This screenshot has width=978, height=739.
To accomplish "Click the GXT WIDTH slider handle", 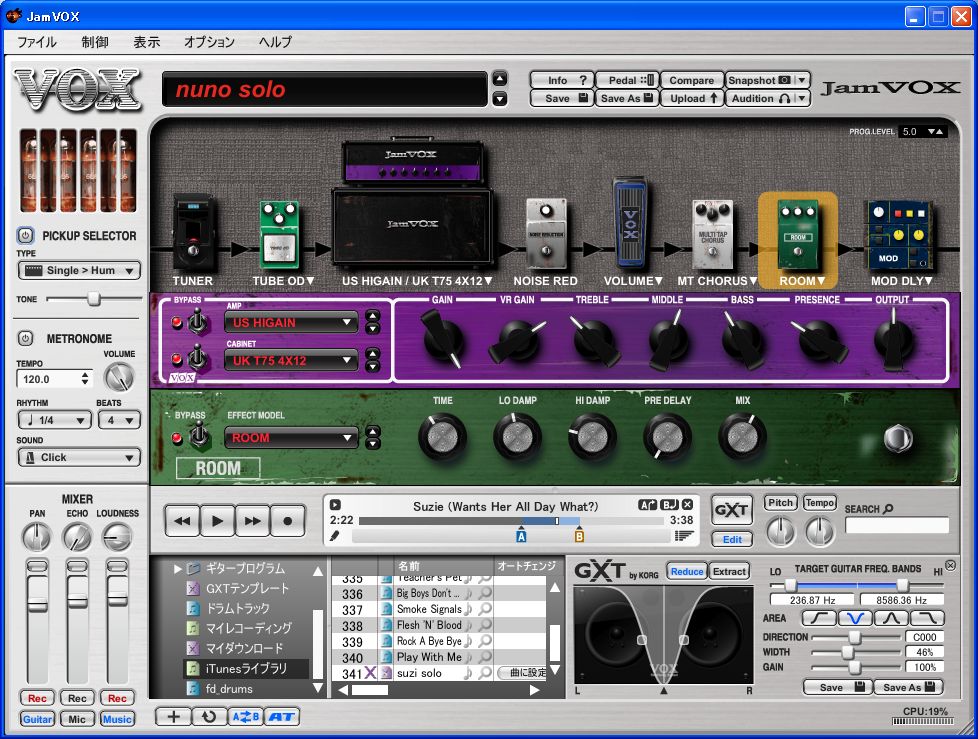I will click(x=847, y=652).
